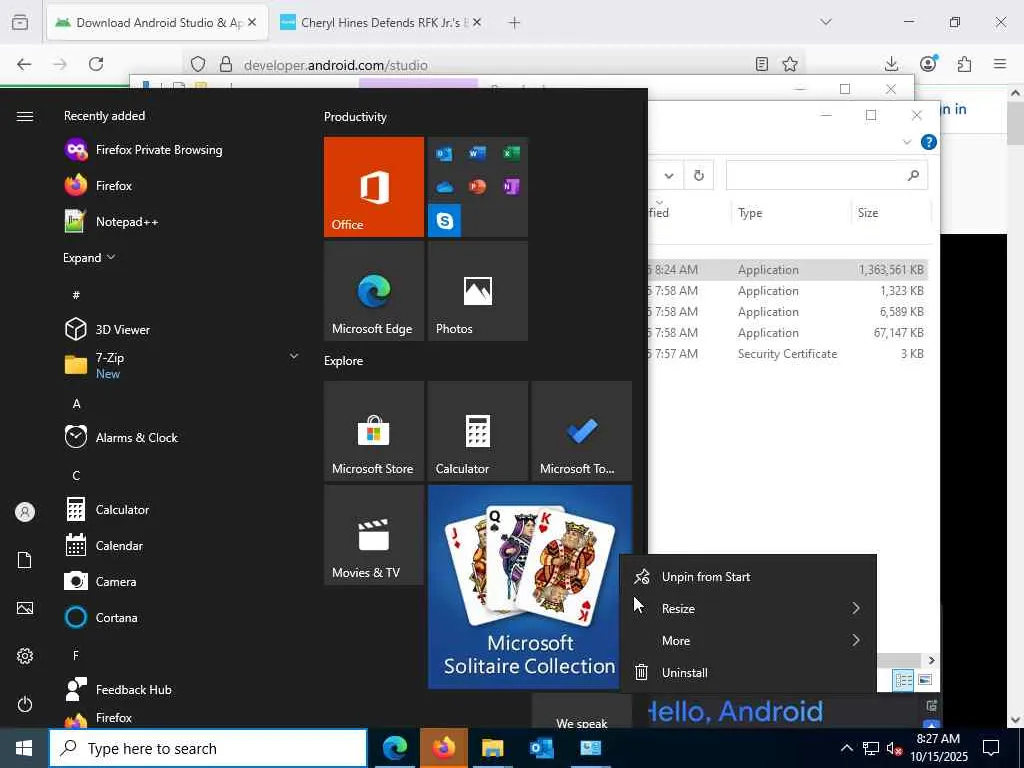Show hidden system tray icons
The height and width of the screenshot is (768, 1024).
tap(846, 748)
